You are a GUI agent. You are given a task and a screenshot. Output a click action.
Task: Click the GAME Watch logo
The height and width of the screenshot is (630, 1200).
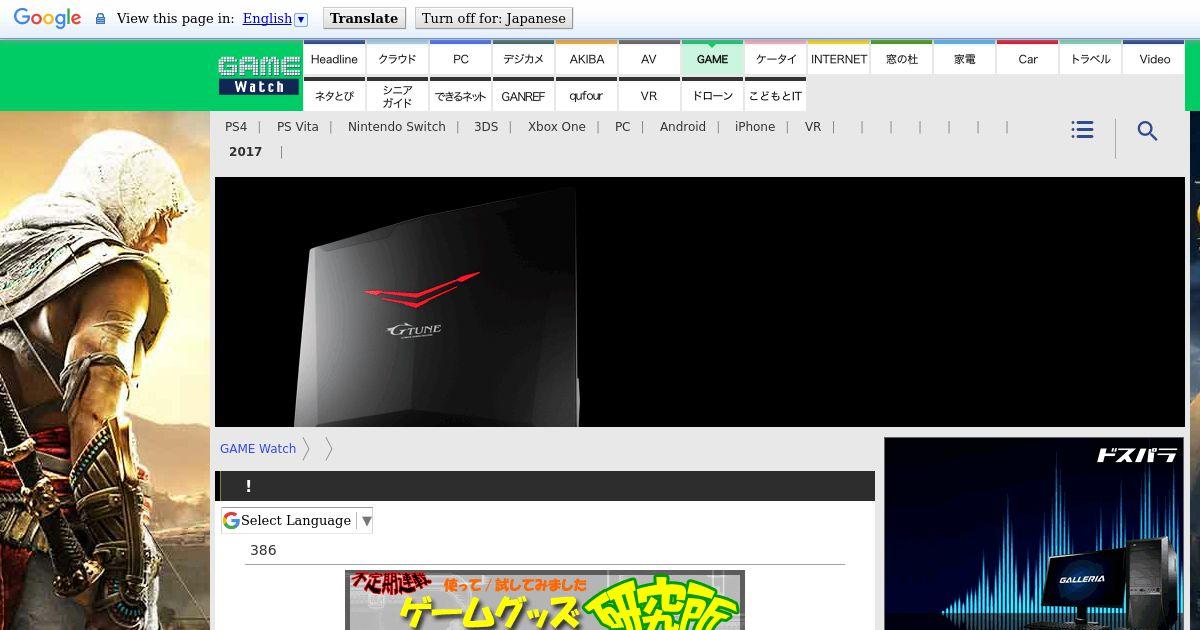pos(259,76)
